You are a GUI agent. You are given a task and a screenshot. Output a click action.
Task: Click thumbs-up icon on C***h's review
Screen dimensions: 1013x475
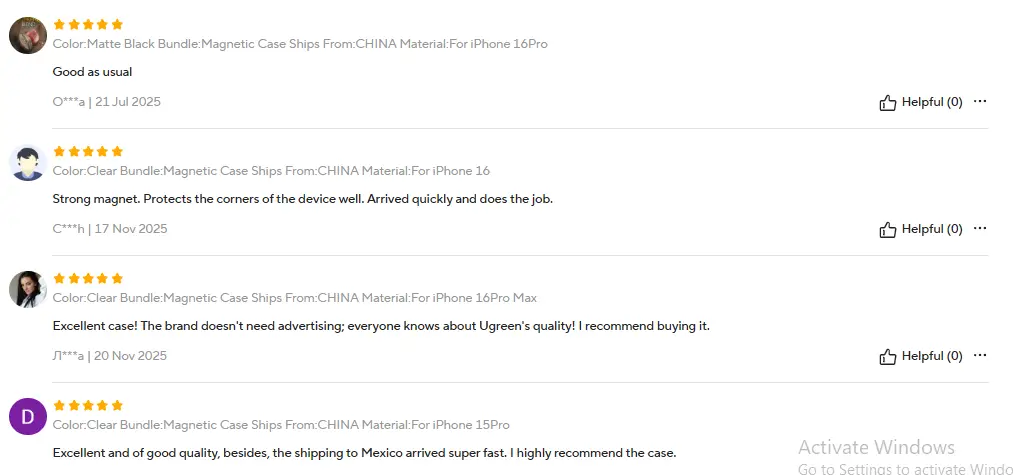887,229
